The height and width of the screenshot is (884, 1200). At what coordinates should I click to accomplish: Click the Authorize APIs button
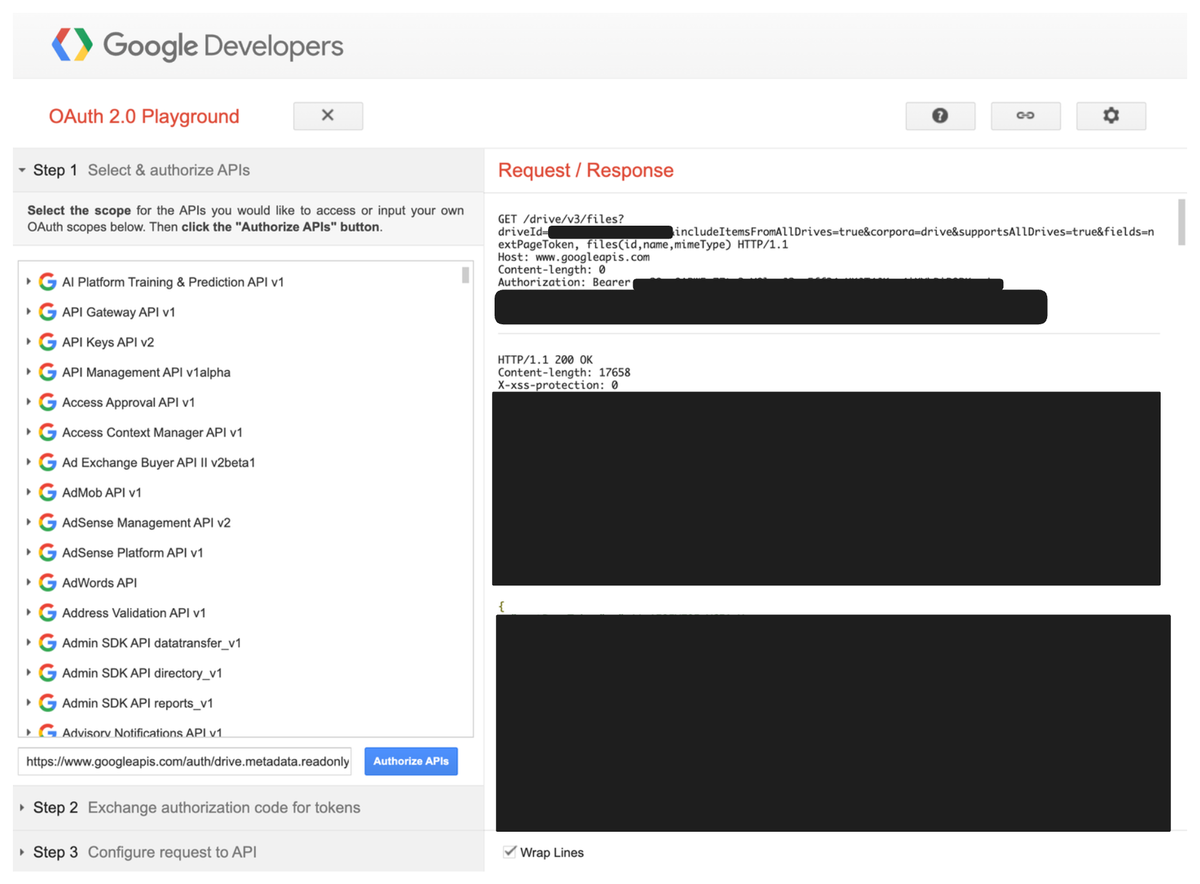click(411, 761)
